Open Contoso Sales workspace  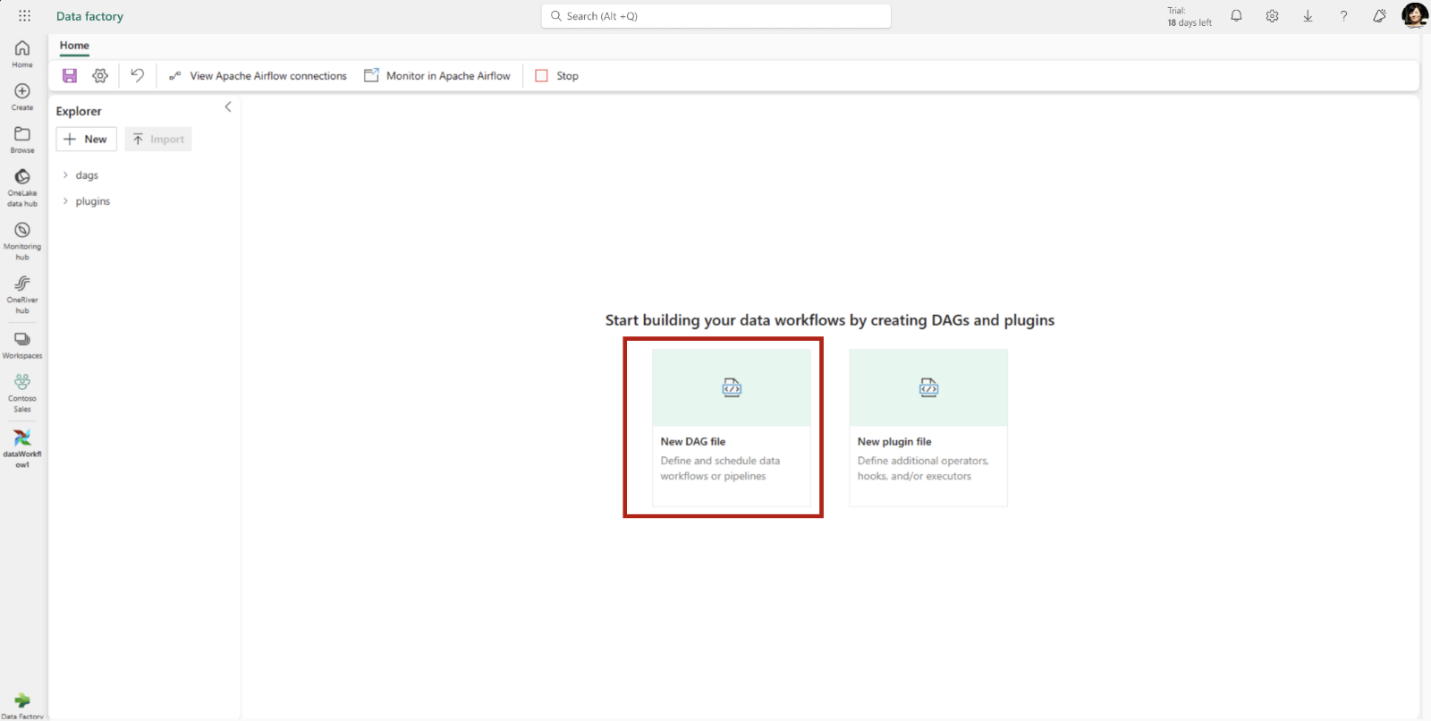[x=22, y=393]
